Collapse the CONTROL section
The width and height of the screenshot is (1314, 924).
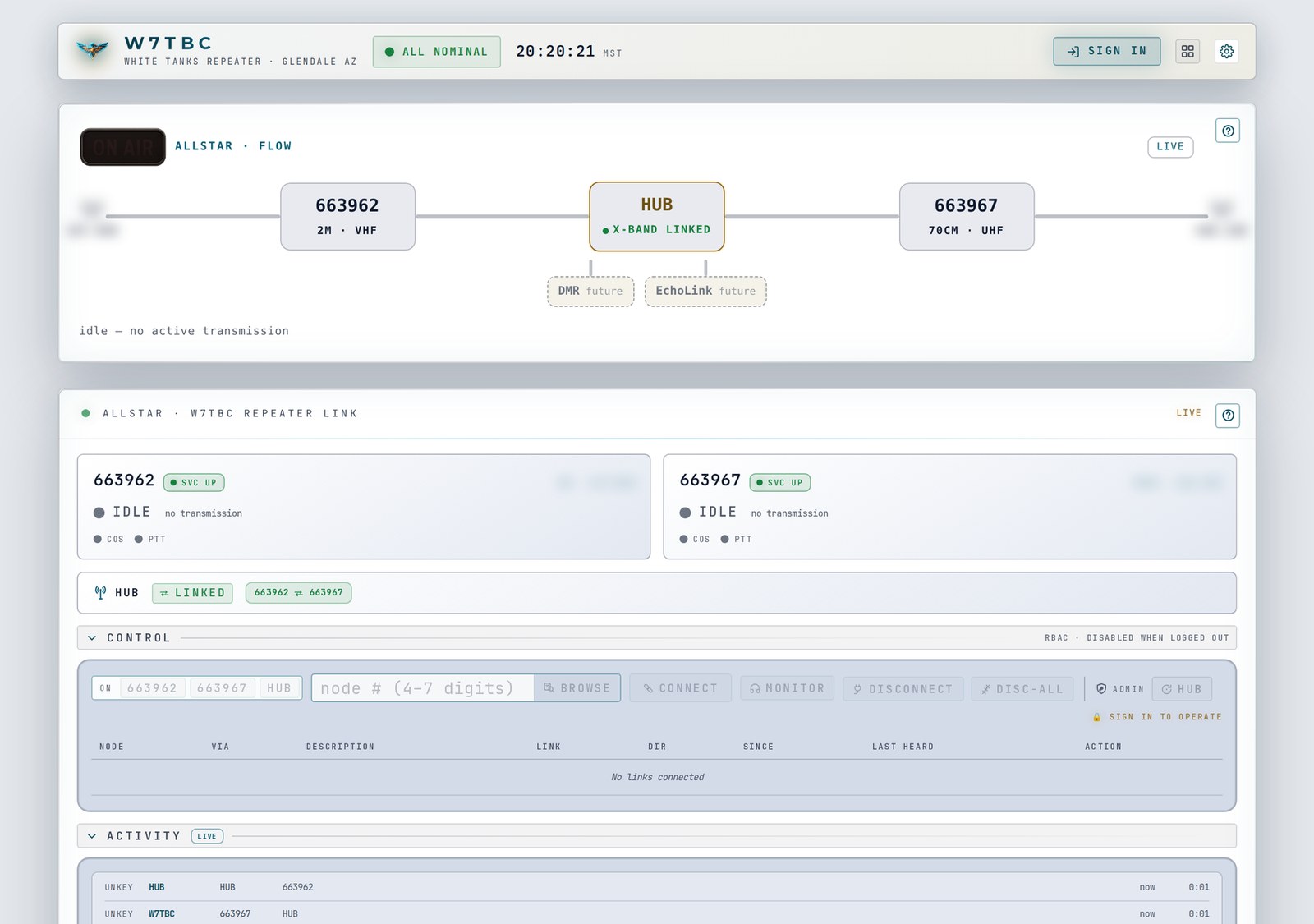[x=92, y=638]
